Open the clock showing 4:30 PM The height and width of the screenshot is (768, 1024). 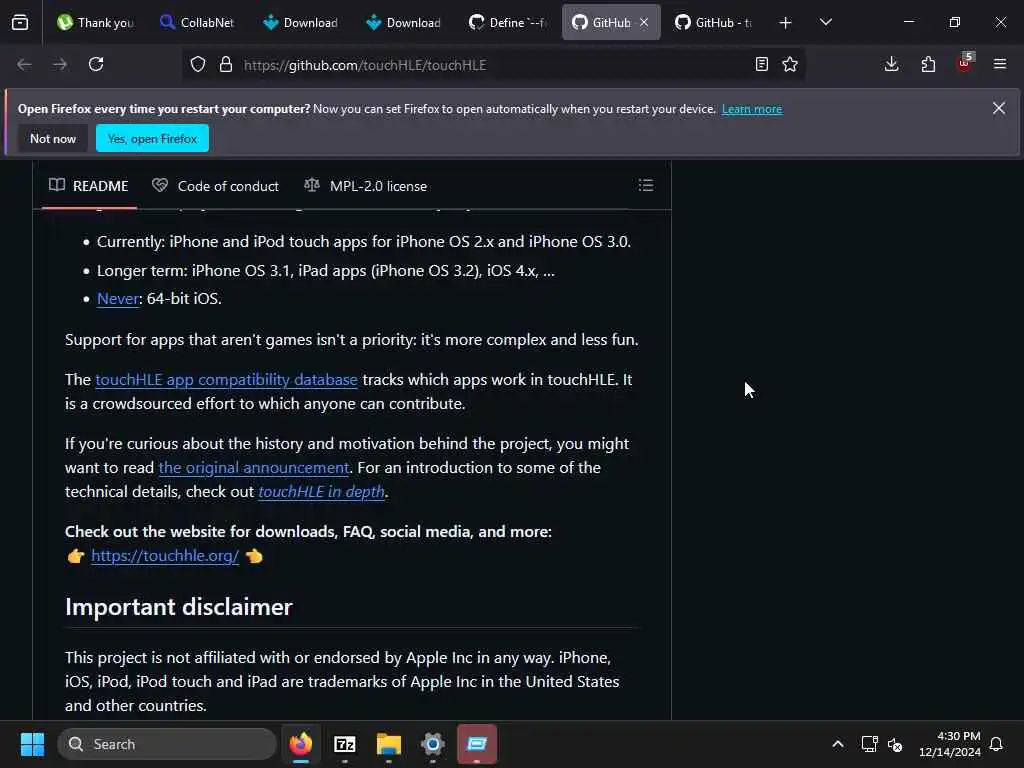coord(949,744)
